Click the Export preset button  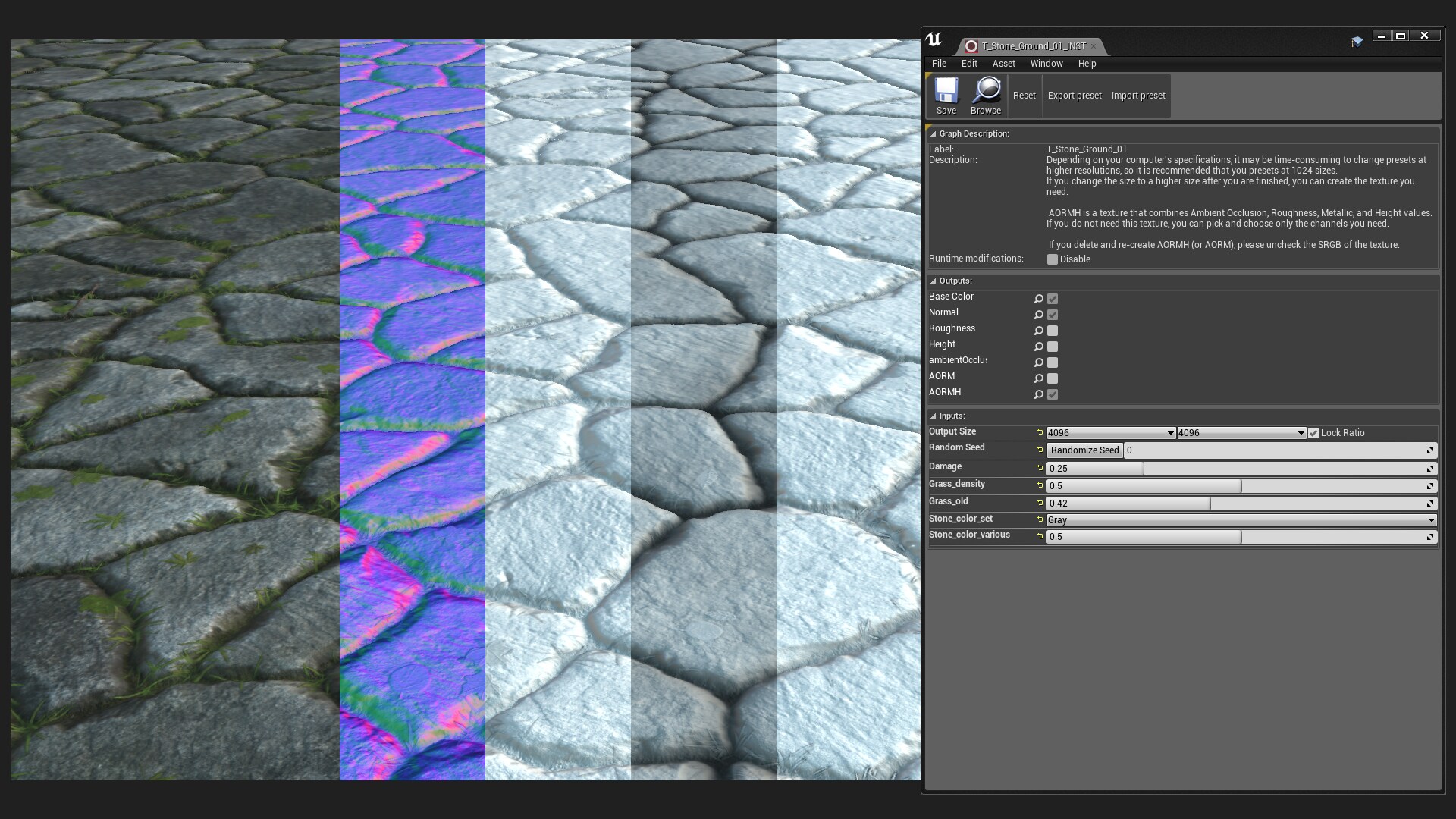click(x=1074, y=96)
